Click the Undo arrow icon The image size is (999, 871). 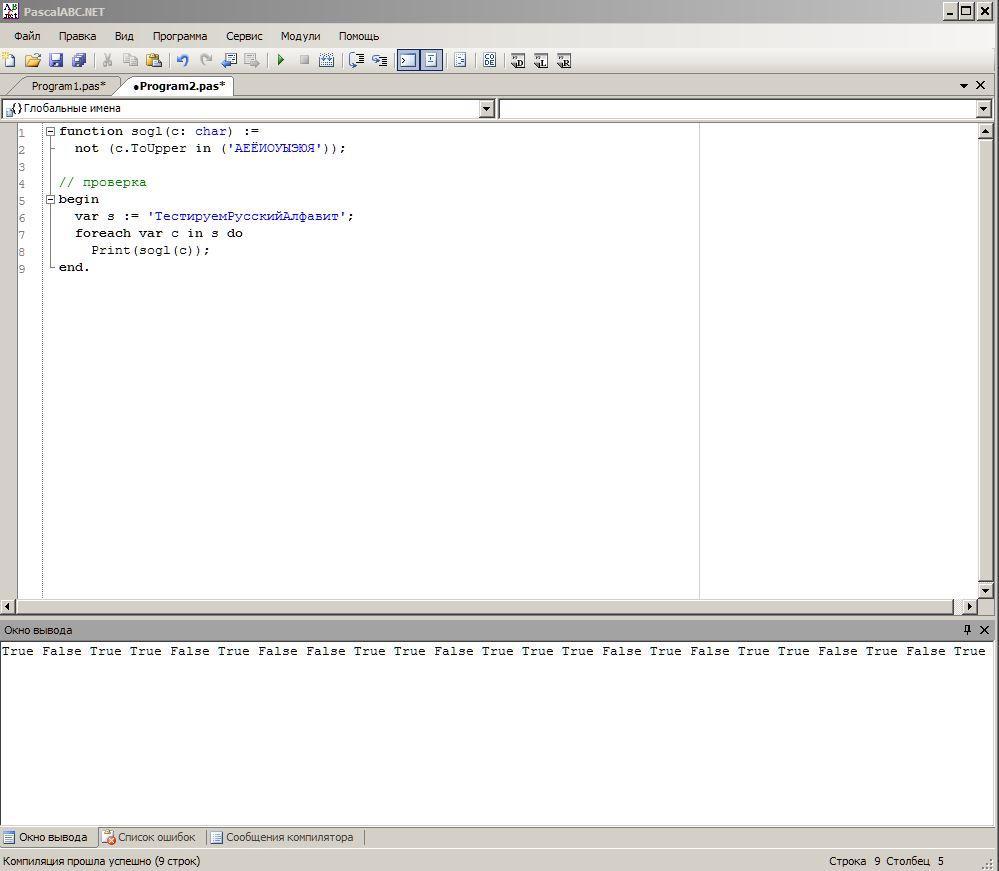coord(182,60)
